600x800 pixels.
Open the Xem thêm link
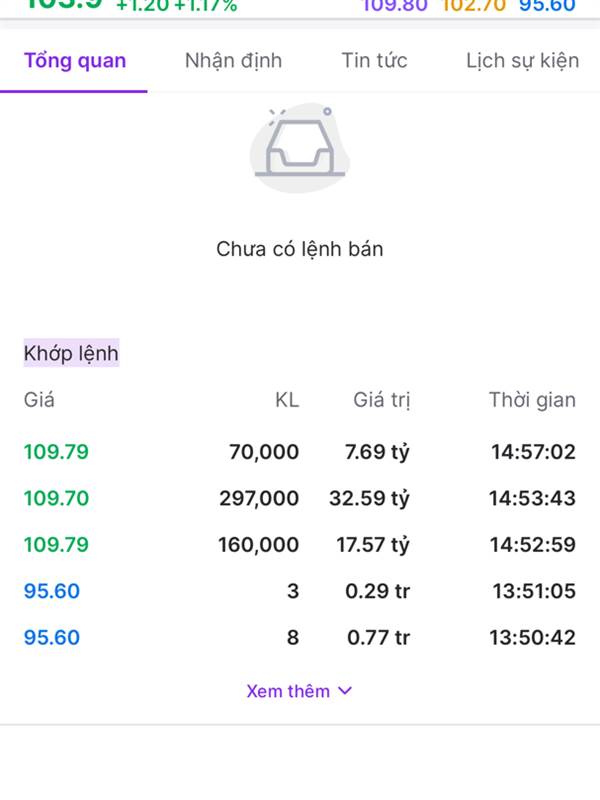click(x=288, y=691)
